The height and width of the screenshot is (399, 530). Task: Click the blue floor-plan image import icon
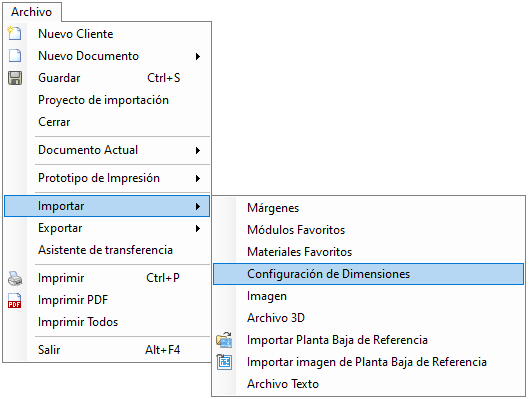(x=224, y=362)
